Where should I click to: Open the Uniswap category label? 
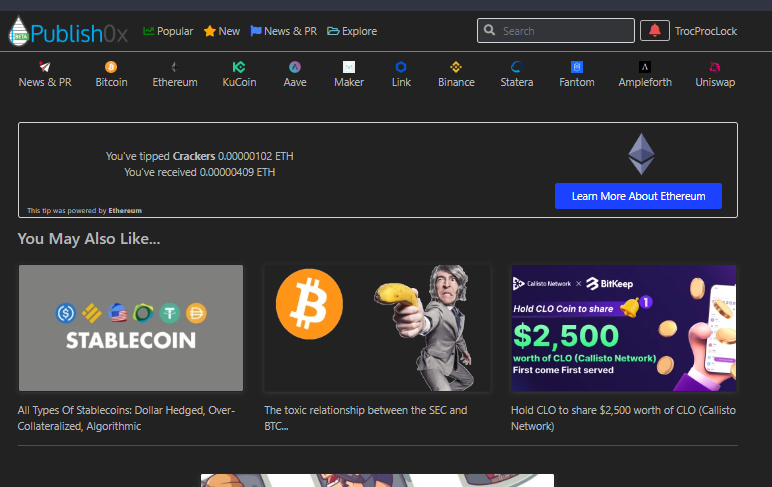(x=715, y=82)
